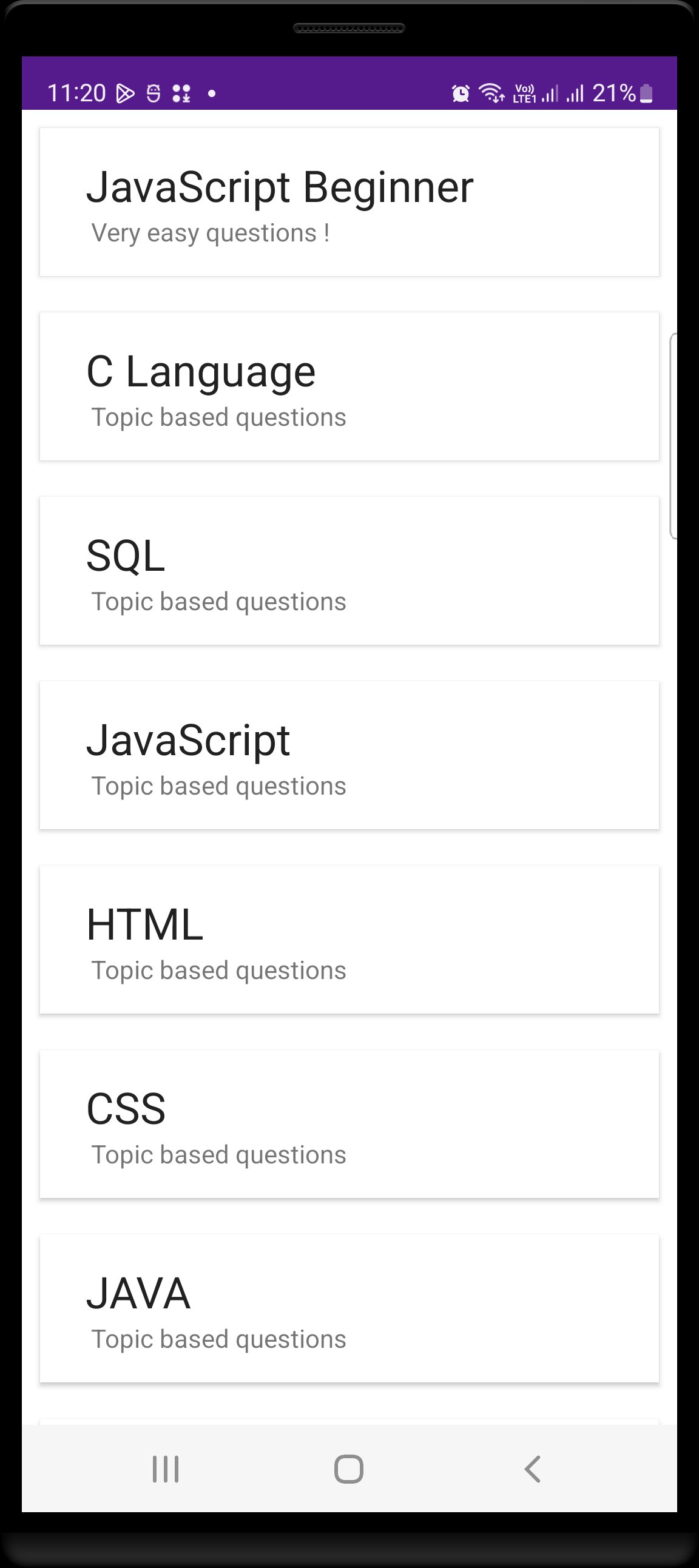Tap the small notification dot indicator
Screen dimensions: 699x1568
pyautogui.click(x=212, y=93)
